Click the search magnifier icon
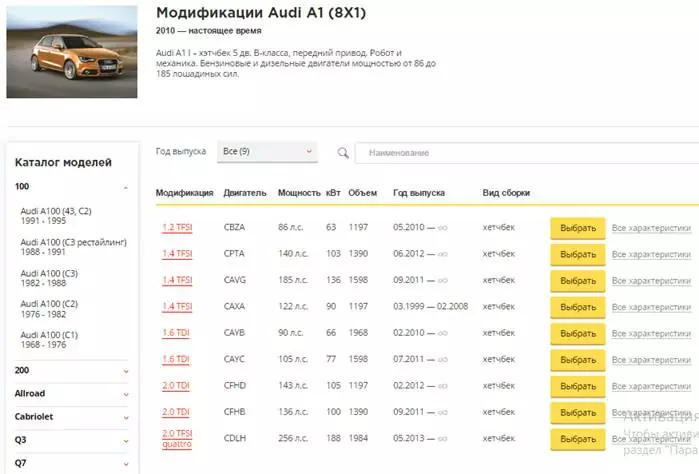 (x=343, y=153)
